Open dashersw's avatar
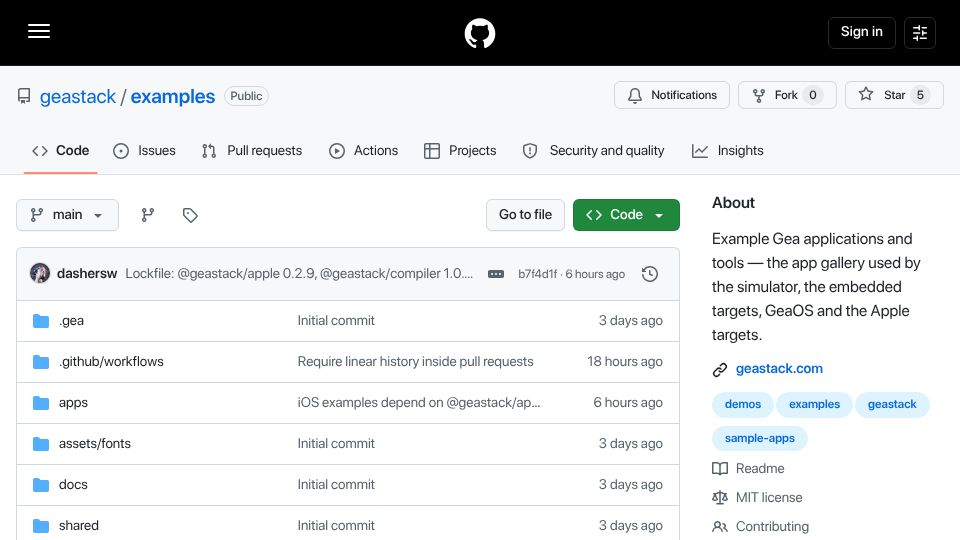The width and height of the screenshot is (960, 540). coord(40,273)
